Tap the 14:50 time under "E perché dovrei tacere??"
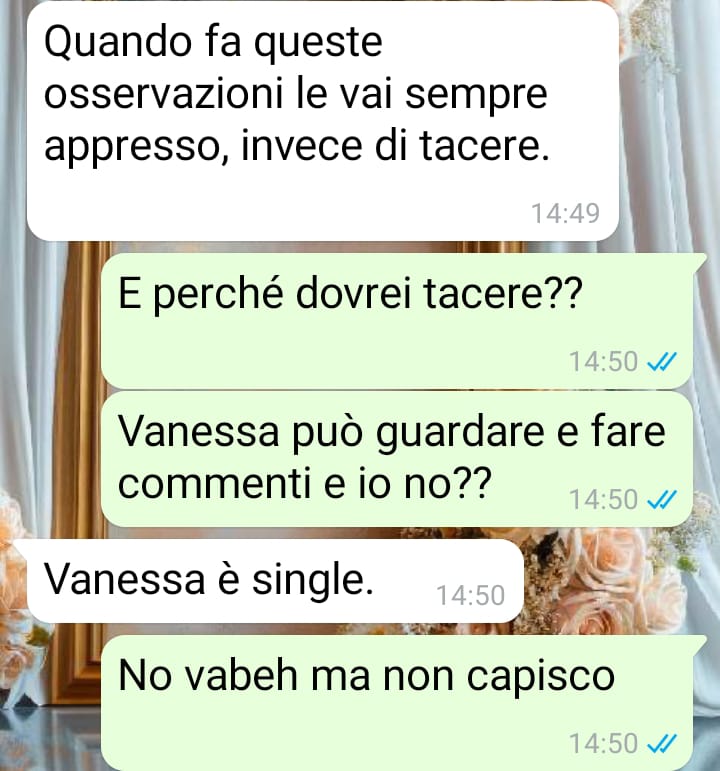The height and width of the screenshot is (771, 720). pyautogui.click(x=603, y=362)
